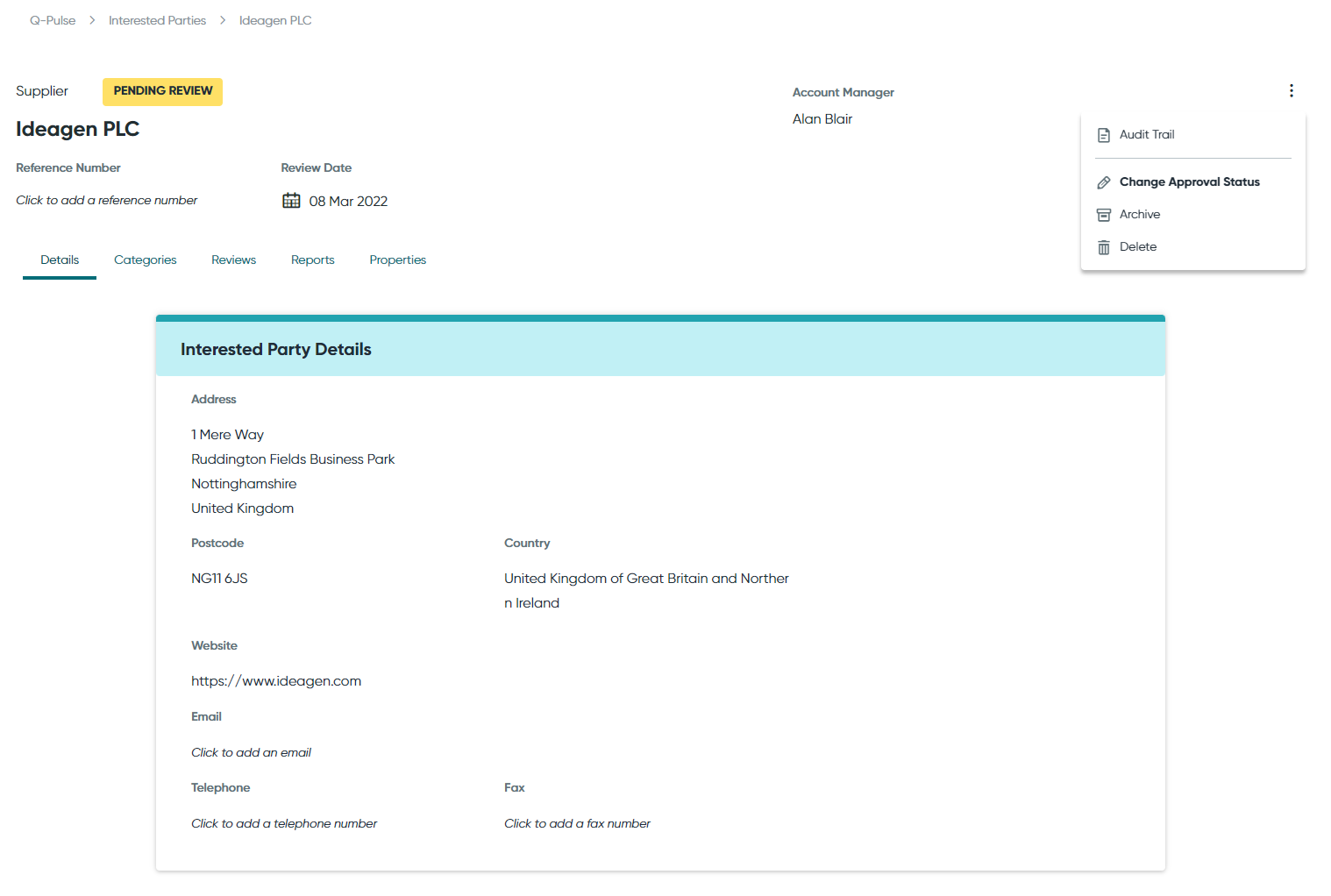Go to Interested Parties breadcrumb
Viewport: 1331px width, 896px height.
pos(158,20)
